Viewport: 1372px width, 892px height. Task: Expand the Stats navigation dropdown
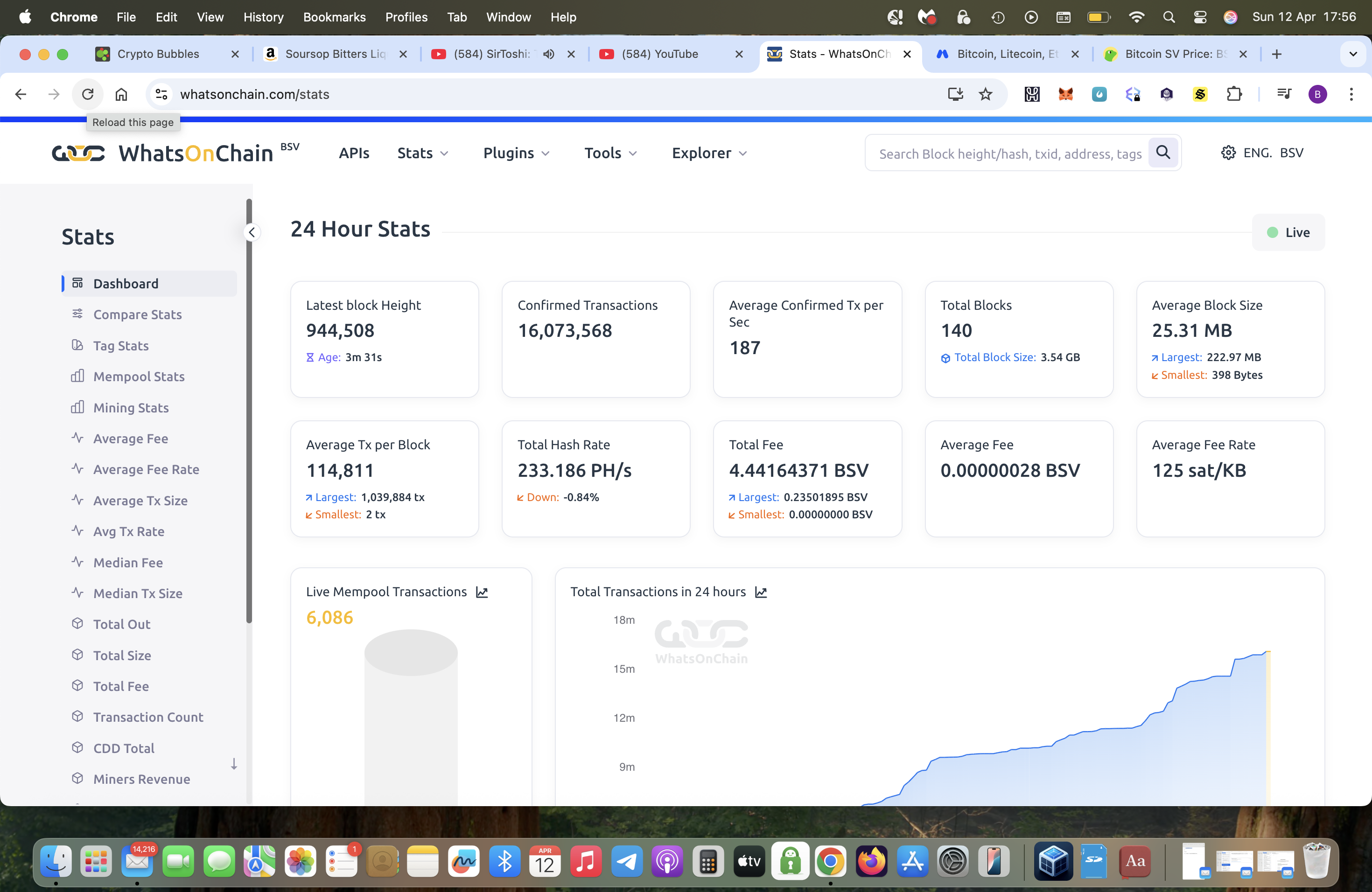click(422, 153)
